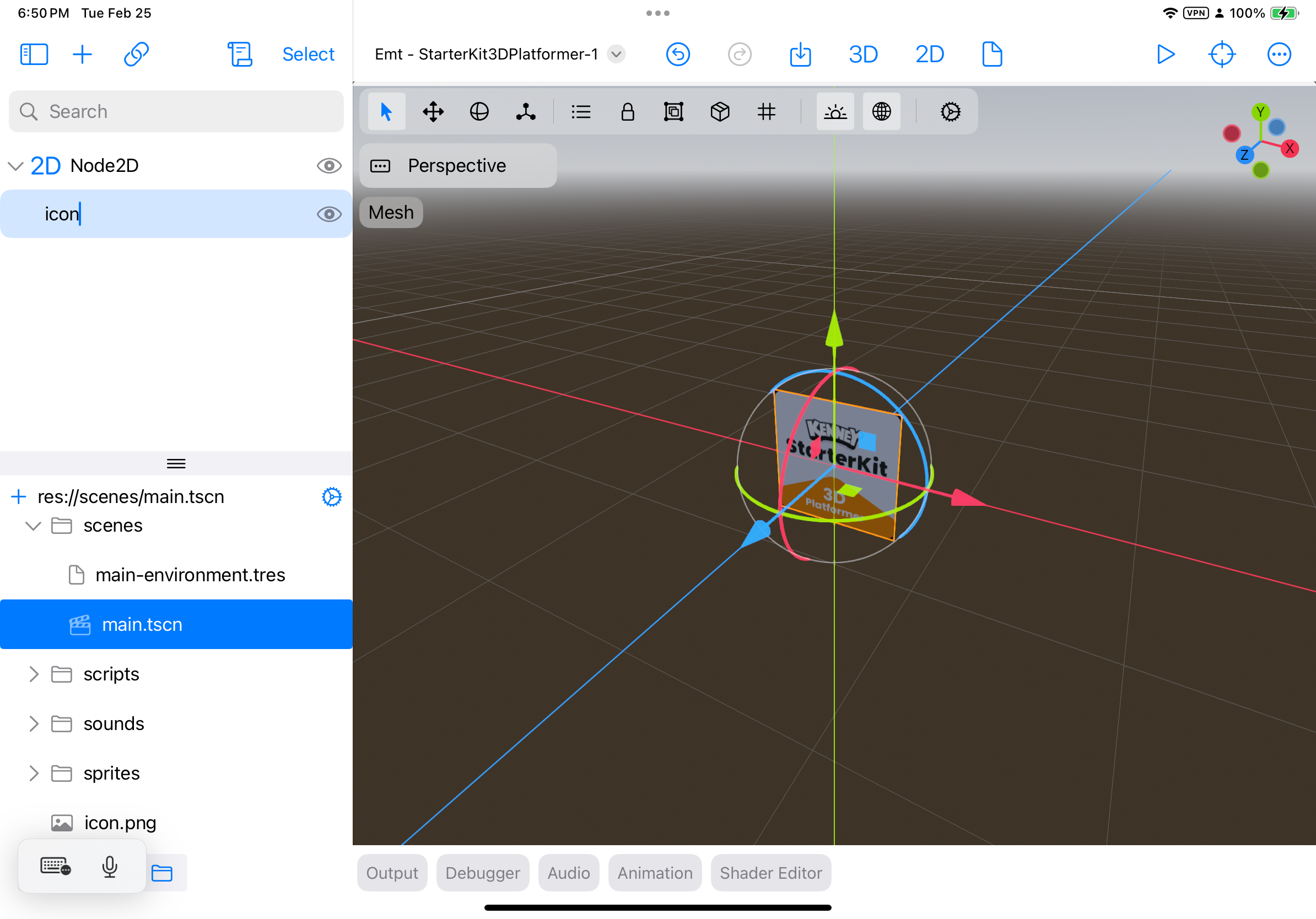Click the Wi-Fi status icon

coord(1169,13)
